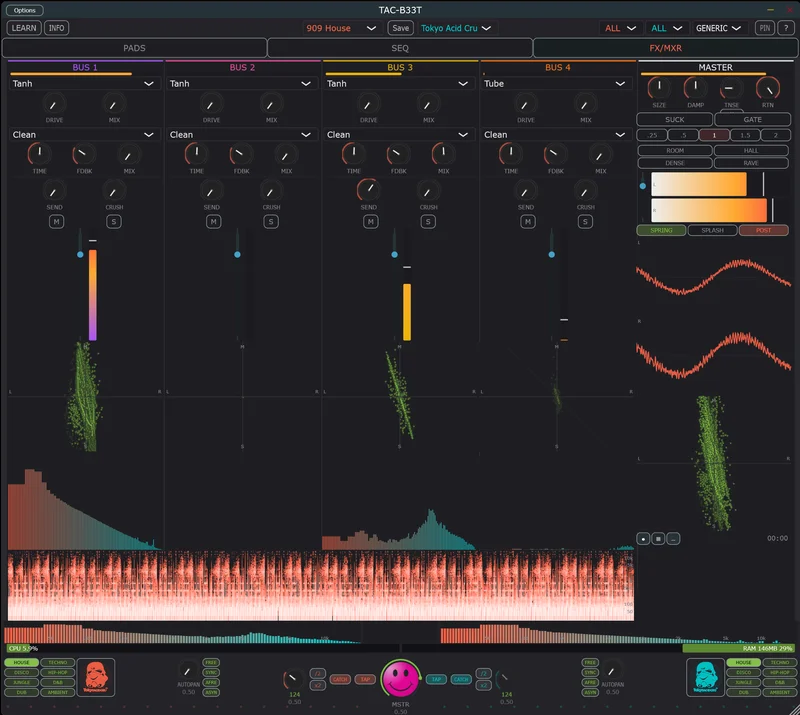Click the /2 tempo halver

317,671
